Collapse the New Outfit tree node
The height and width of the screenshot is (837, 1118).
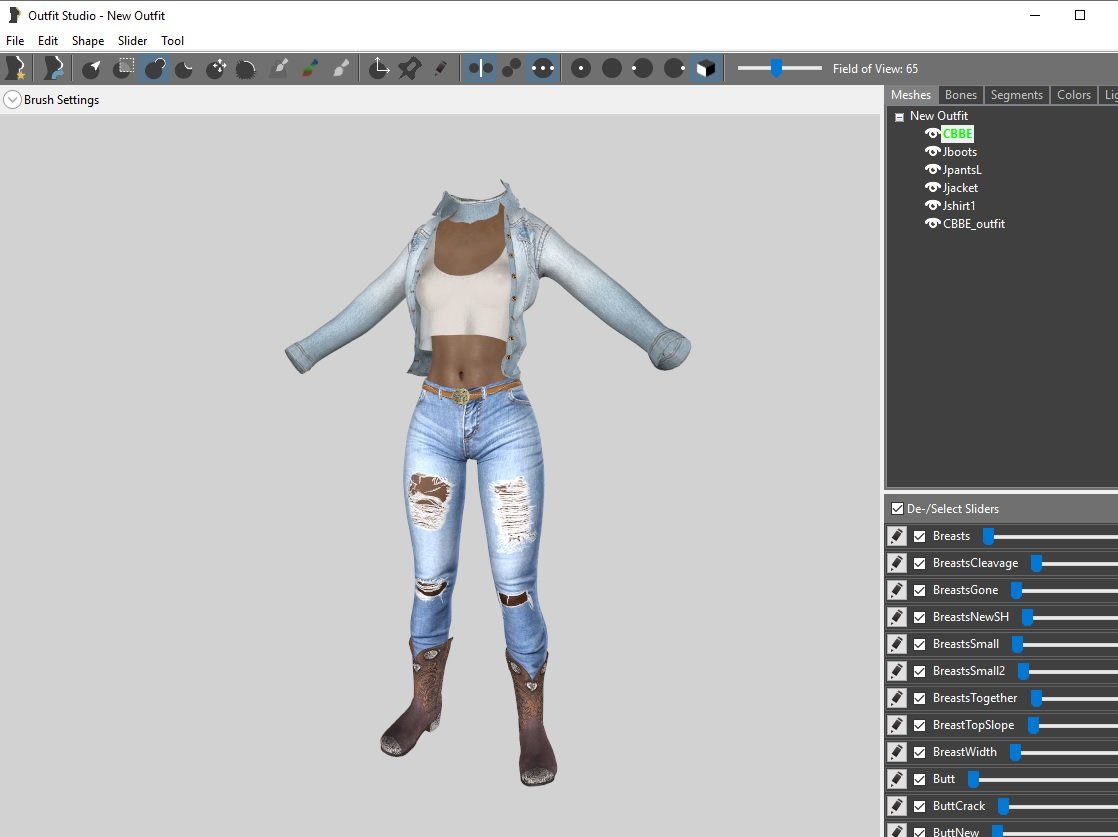pyautogui.click(x=899, y=117)
